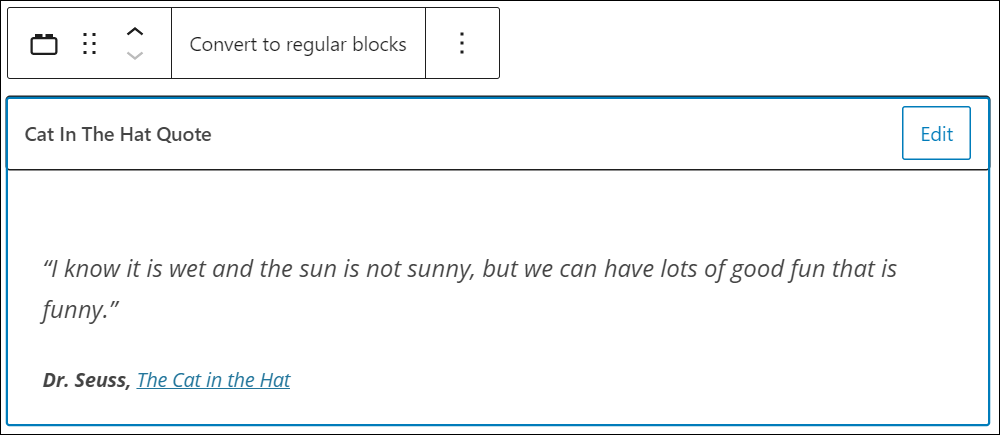The width and height of the screenshot is (1000, 435).
Task: Move the block down with the down chevron
Action: click(135, 55)
